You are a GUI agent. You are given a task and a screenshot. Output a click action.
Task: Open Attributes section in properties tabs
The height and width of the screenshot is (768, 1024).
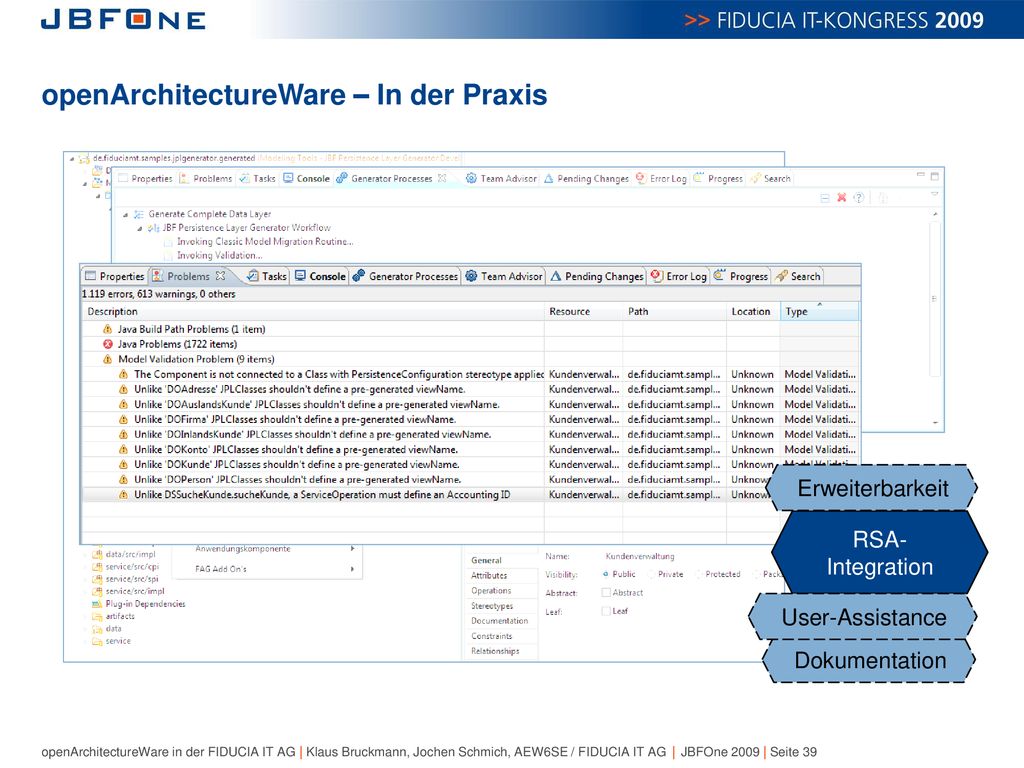click(489, 575)
